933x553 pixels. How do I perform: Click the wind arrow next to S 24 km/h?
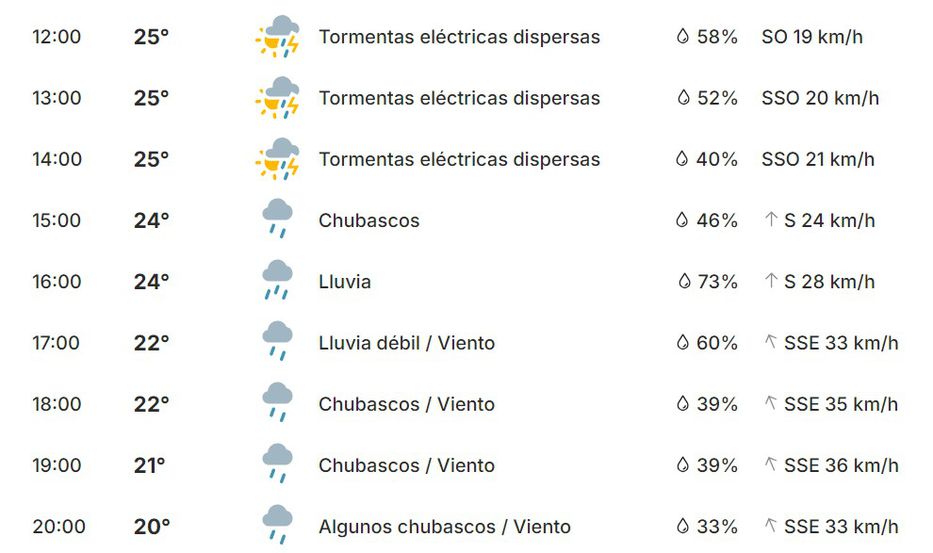[x=771, y=220]
